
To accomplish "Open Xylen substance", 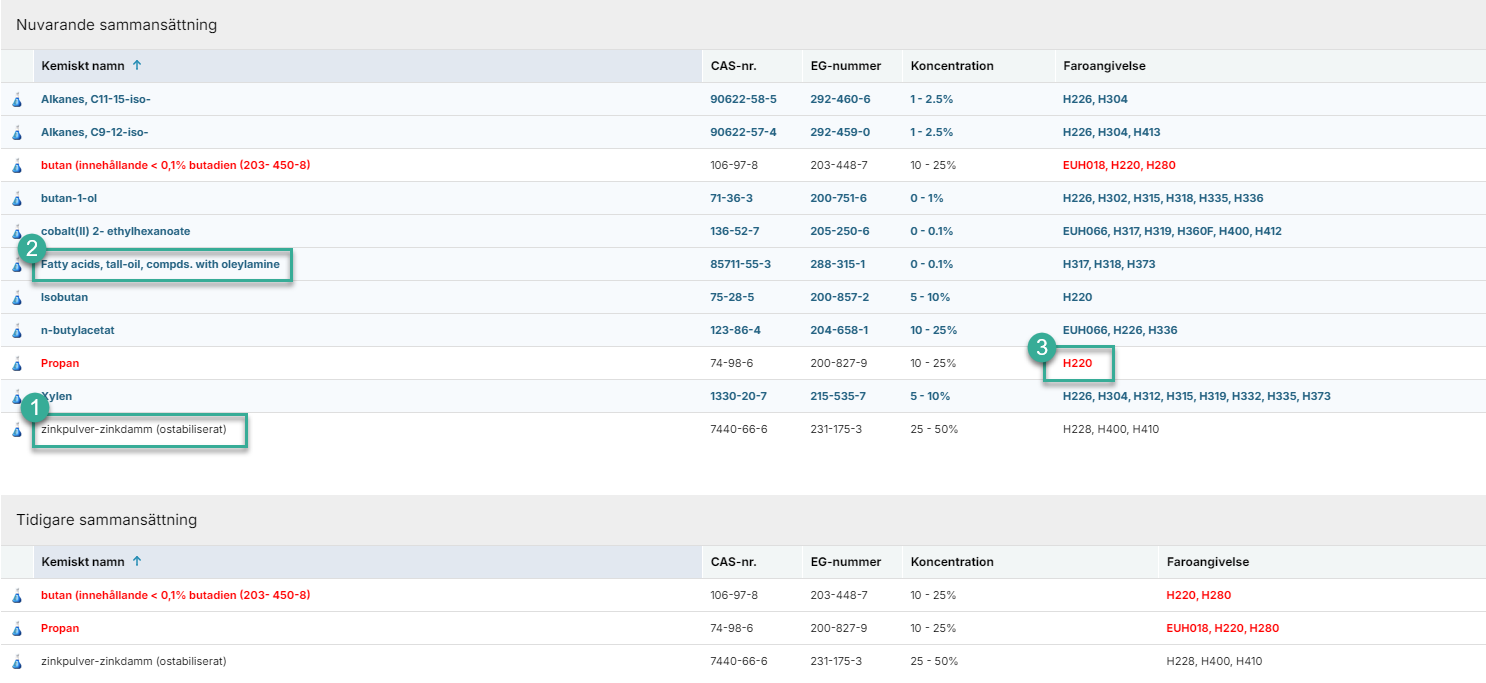I will (x=56, y=397).
